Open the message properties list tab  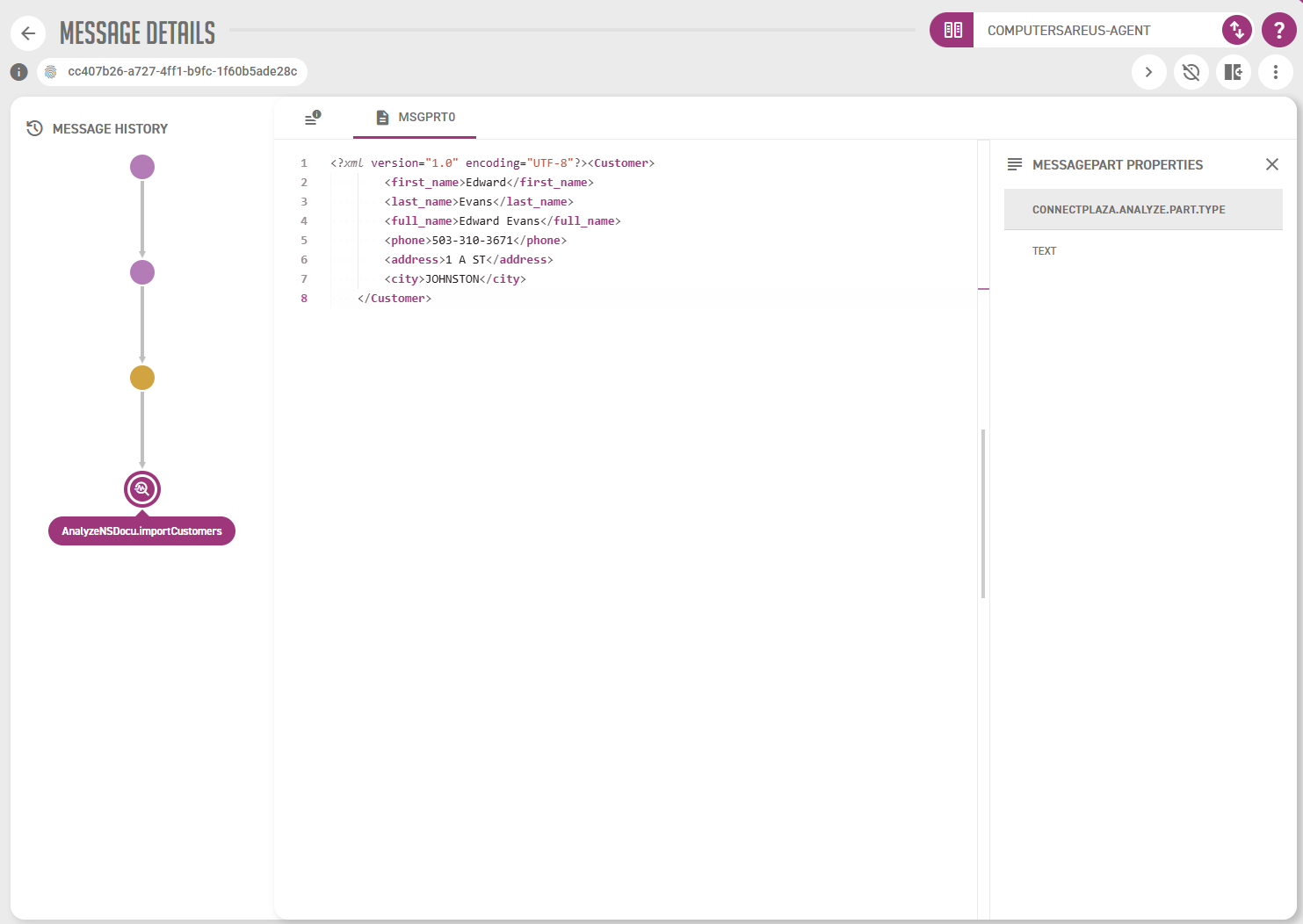pyautogui.click(x=313, y=118)
